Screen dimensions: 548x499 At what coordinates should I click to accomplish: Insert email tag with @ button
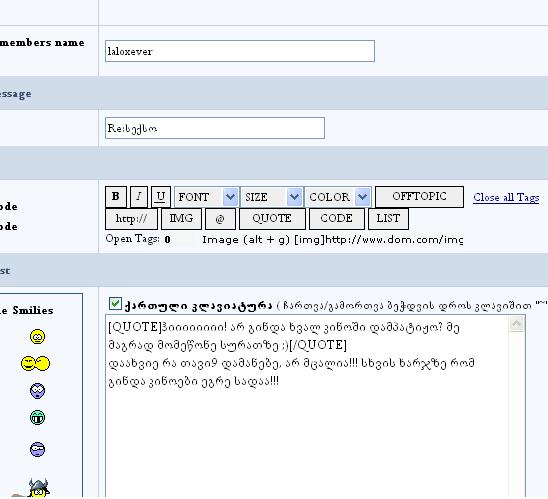point(220,219)
